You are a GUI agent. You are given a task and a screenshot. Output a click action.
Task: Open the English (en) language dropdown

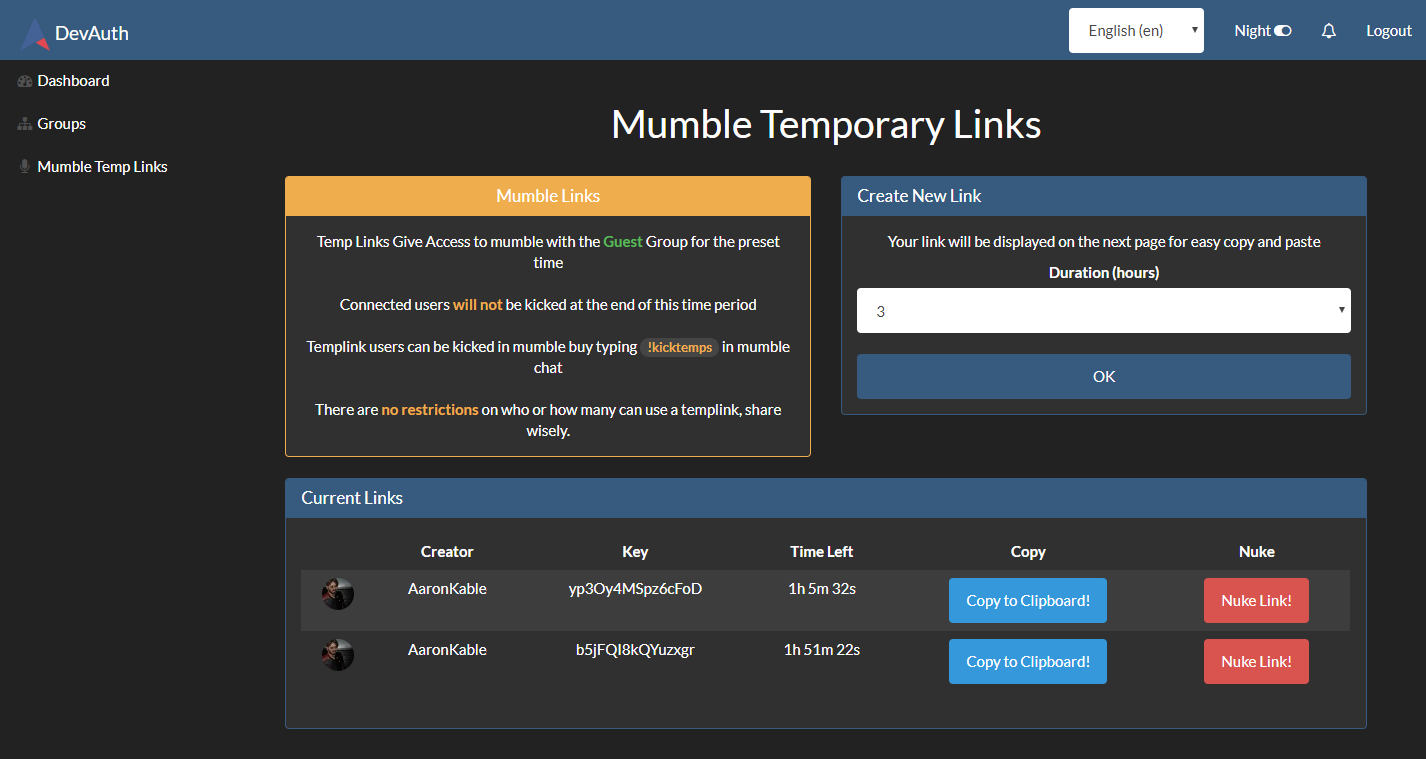[x=1136, y=31]
